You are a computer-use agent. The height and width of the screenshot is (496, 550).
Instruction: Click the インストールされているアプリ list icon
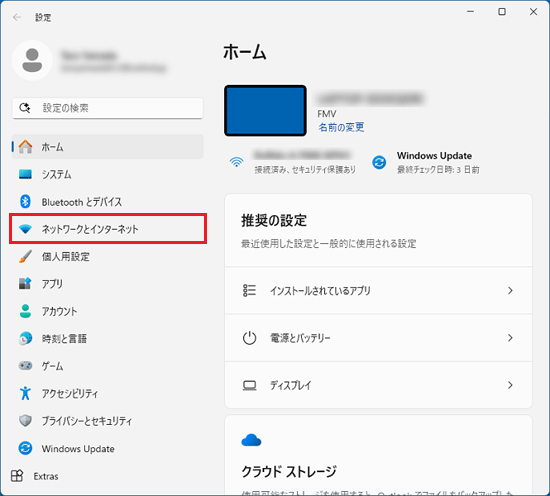pyautogui.click(x=249, y=290)
